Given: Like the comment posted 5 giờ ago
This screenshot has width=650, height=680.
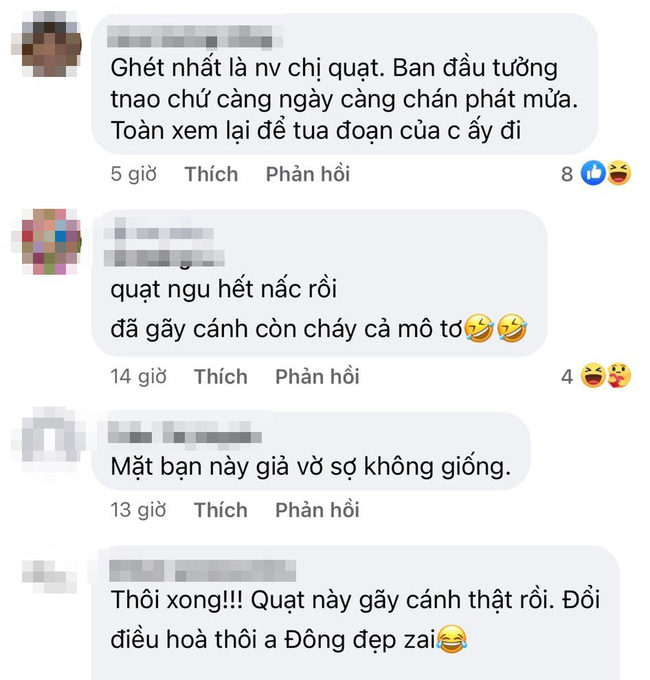Looking at the screenshot, I should [211, 174].
